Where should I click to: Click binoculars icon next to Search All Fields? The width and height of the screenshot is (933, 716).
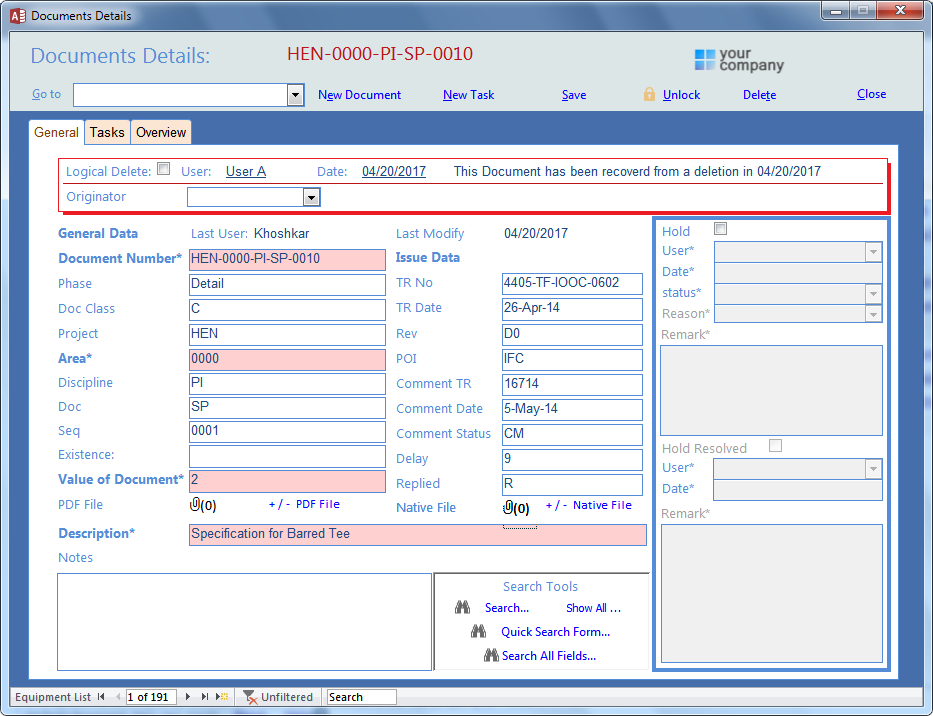(x=491, y=655)
